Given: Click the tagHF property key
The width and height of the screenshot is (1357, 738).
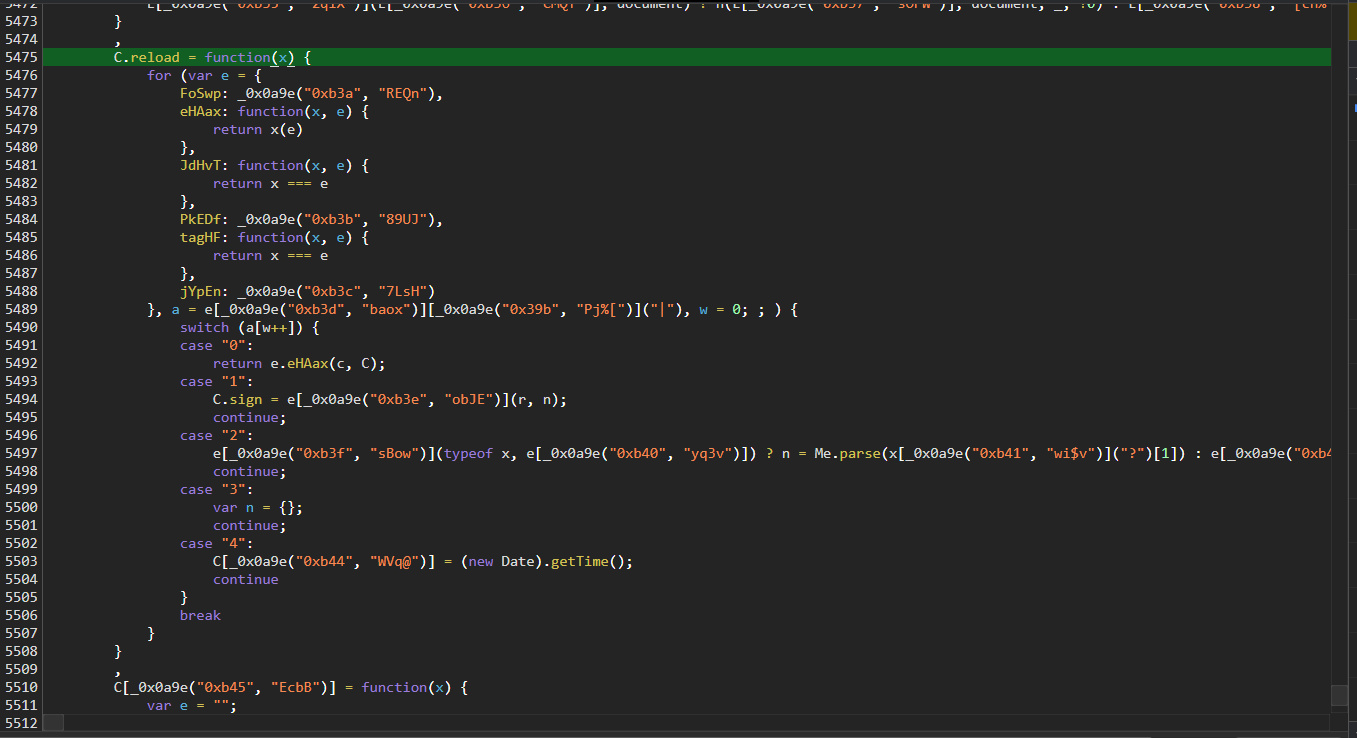Looking at the screenshot, I should [200, 237].
